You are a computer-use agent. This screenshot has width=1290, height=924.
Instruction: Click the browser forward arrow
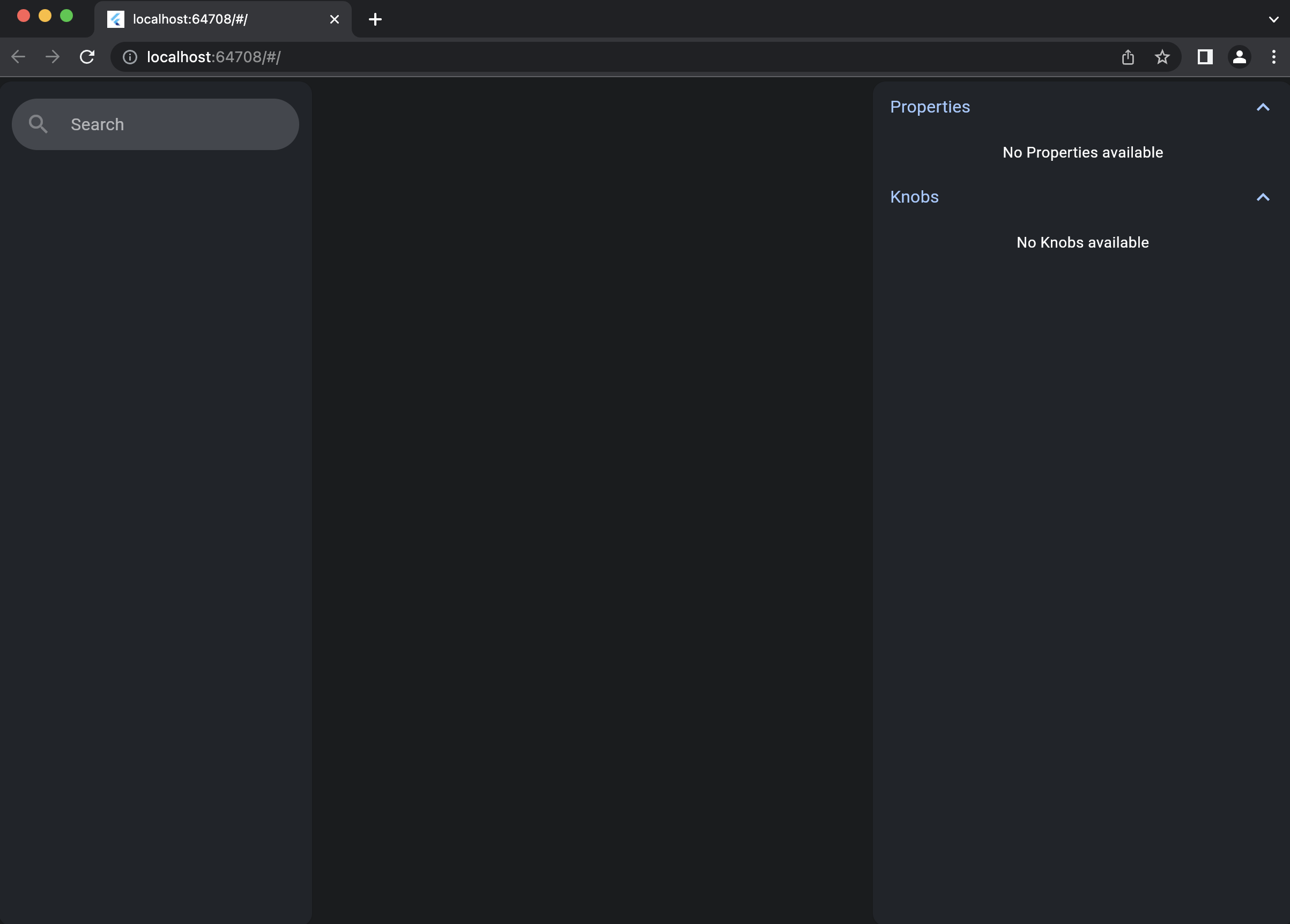pyautogui.click(x=53, y=57)
